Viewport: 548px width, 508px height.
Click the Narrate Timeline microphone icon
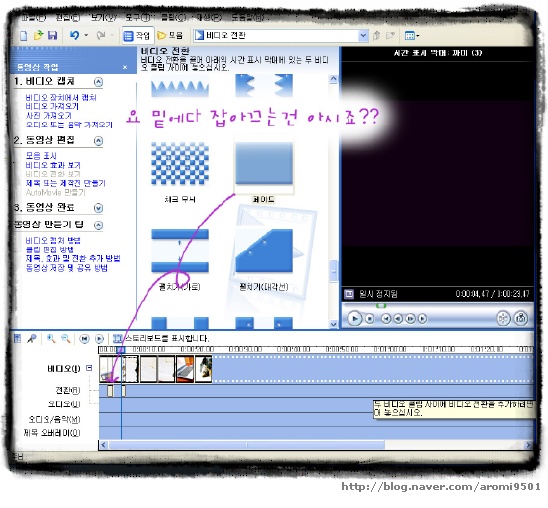point(32,339)
